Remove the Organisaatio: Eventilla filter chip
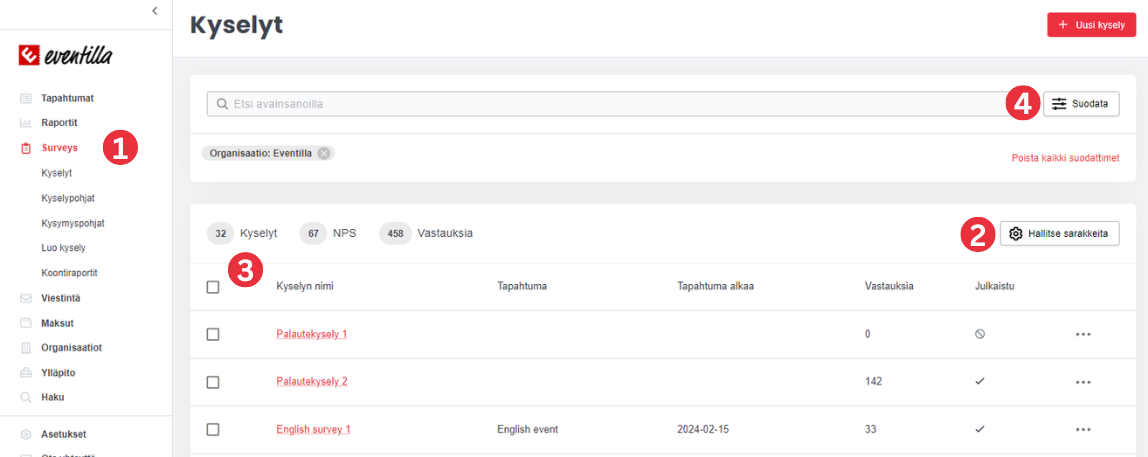This screenshot has height=457, width=1148. (324, 154)
